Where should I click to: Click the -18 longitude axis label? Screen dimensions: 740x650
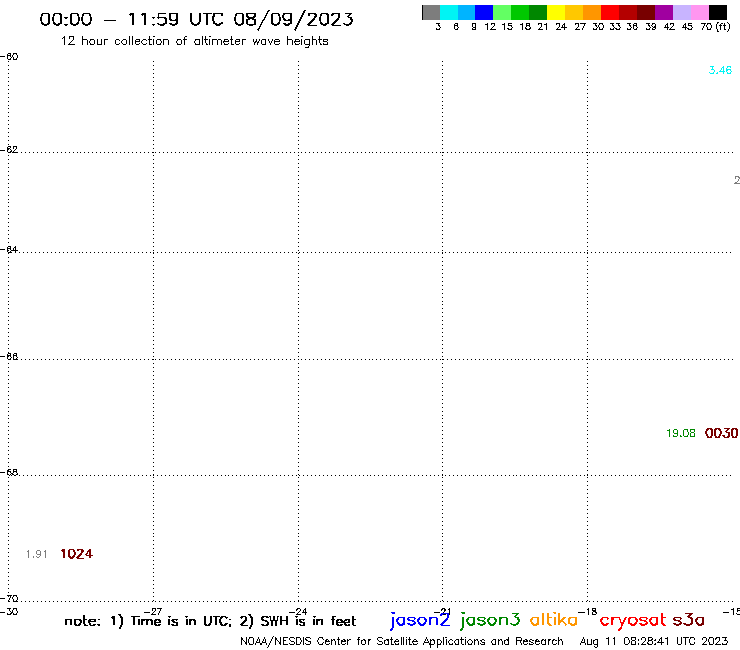588,612
